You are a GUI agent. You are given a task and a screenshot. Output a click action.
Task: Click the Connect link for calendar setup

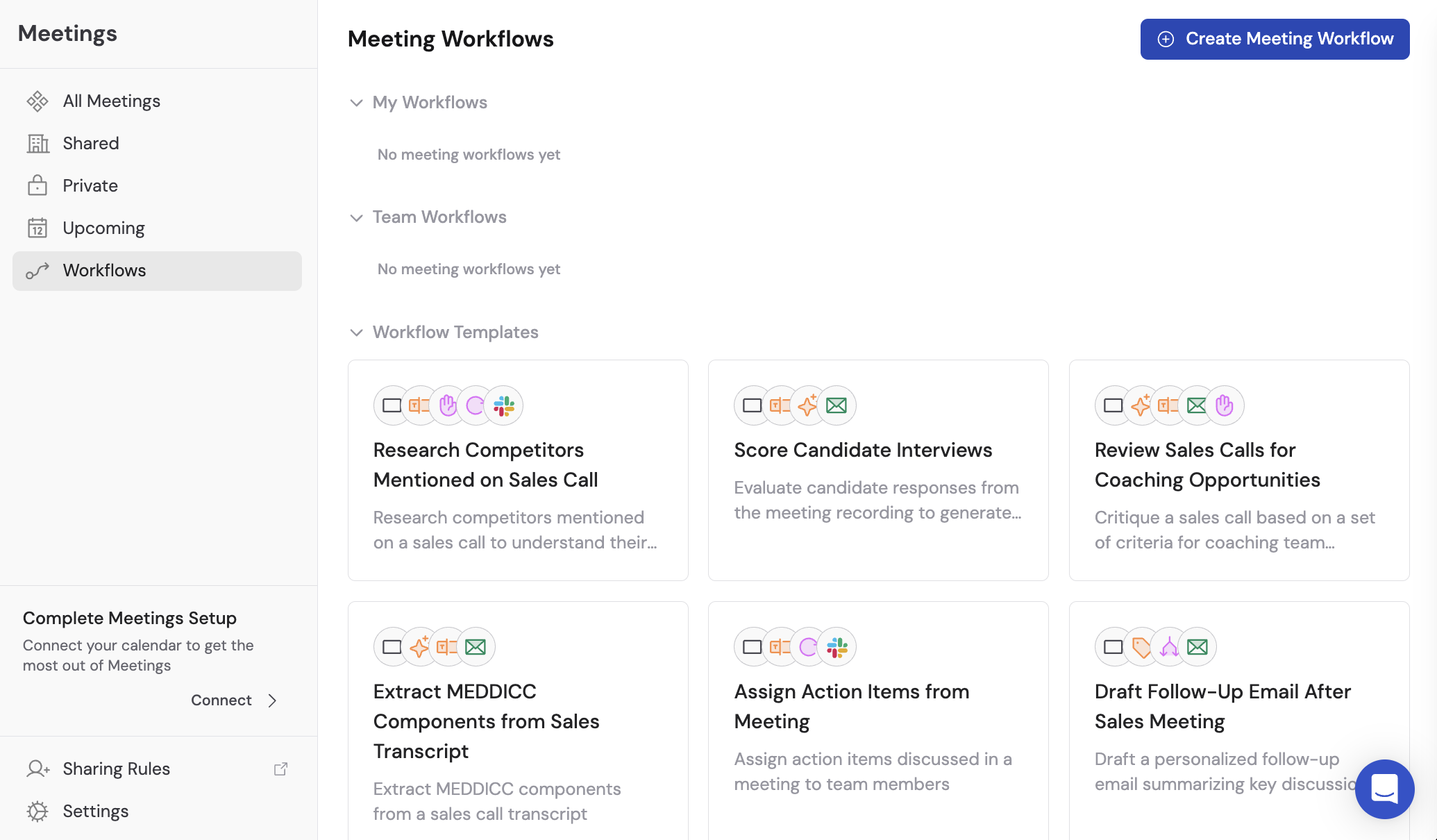(x=221, y=700)
